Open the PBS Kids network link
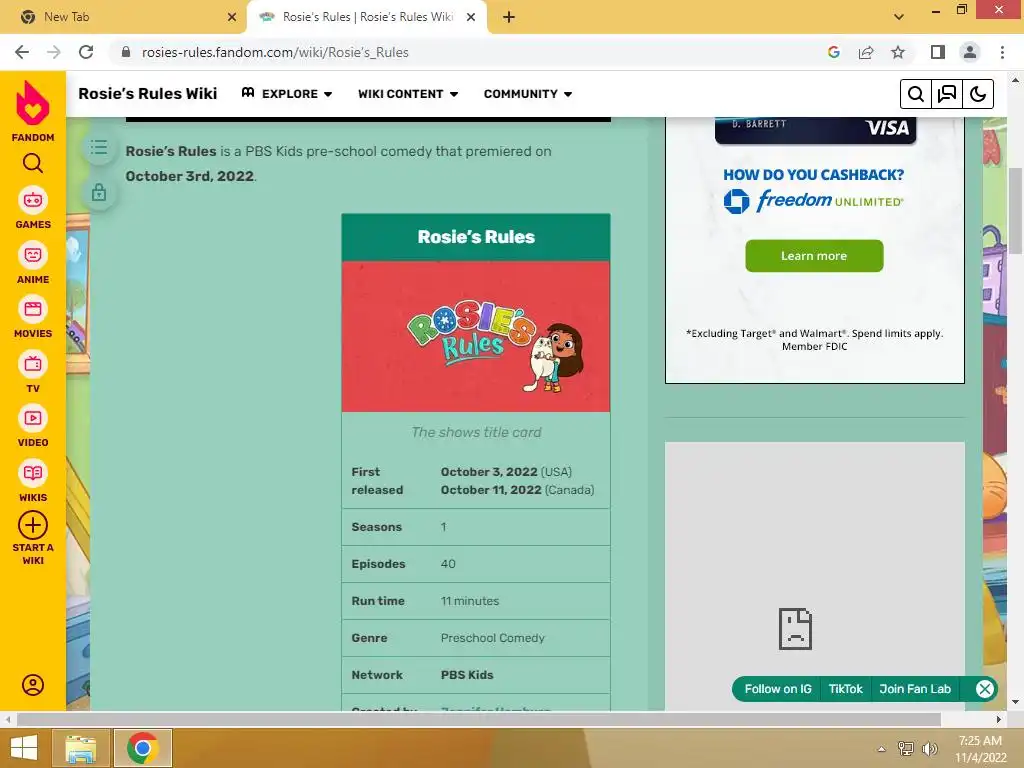The height and width of the screenshot is (768, 1024). (467, 675)
